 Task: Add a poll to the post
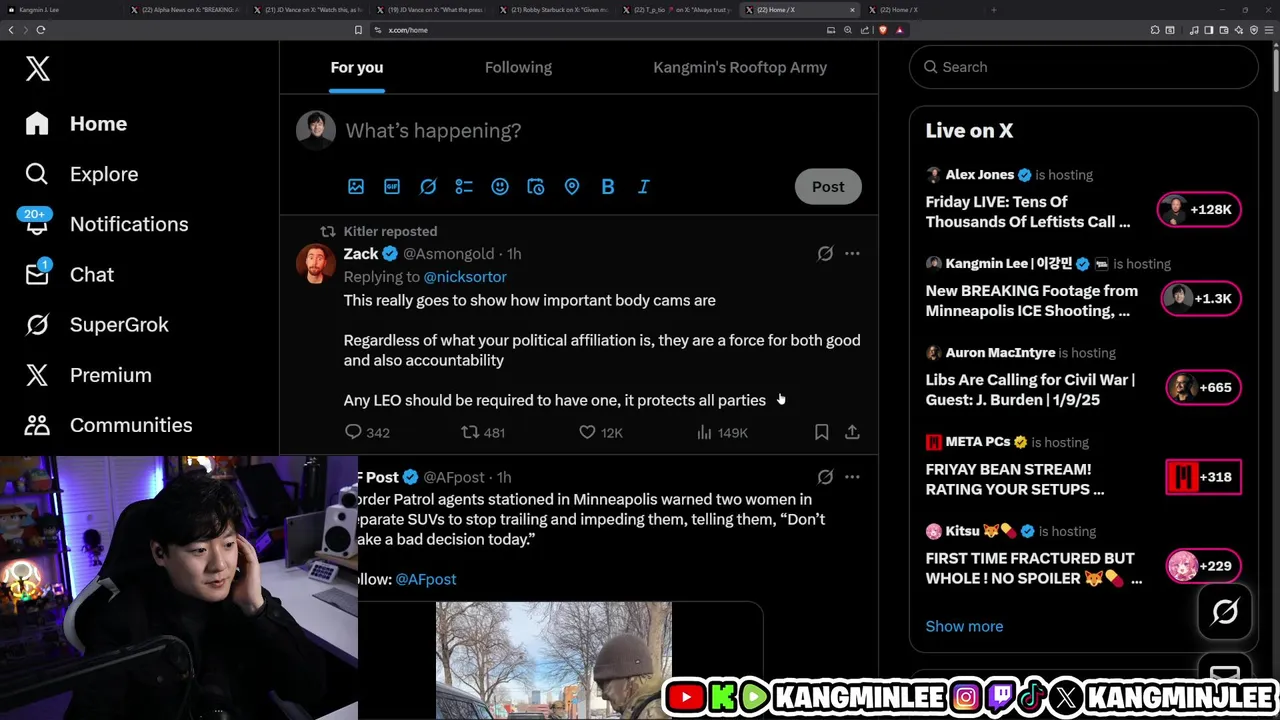464,187
